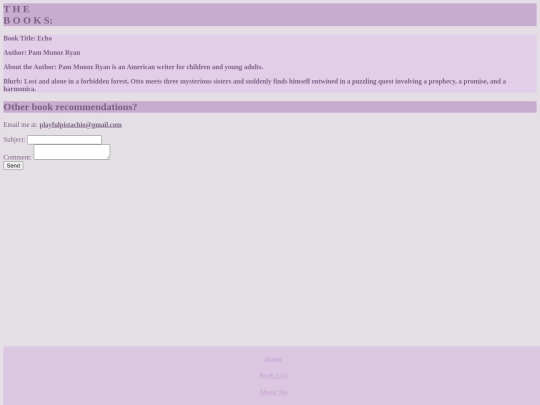Viewport: 540px width, 405px height.
Task: Click the 'Email me at:' label
Action: (x=20, y=125)
